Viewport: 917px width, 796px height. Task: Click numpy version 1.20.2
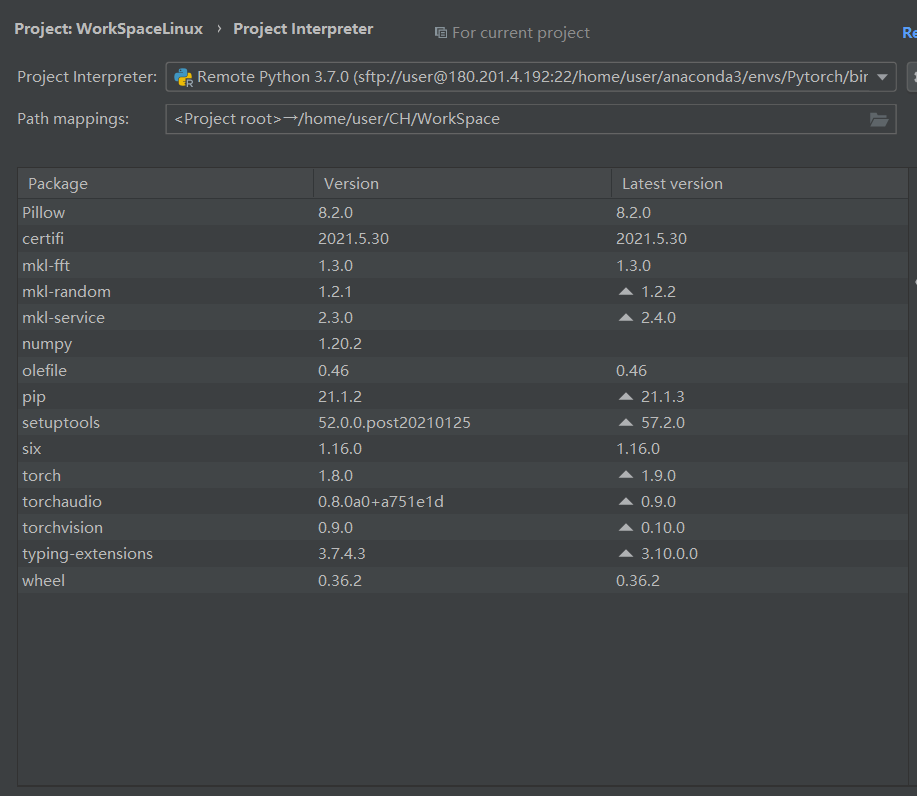tap(340, 344)
